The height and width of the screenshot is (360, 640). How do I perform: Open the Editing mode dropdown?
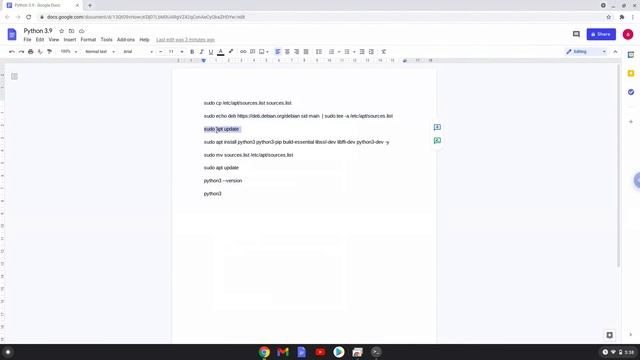(586, 52)
